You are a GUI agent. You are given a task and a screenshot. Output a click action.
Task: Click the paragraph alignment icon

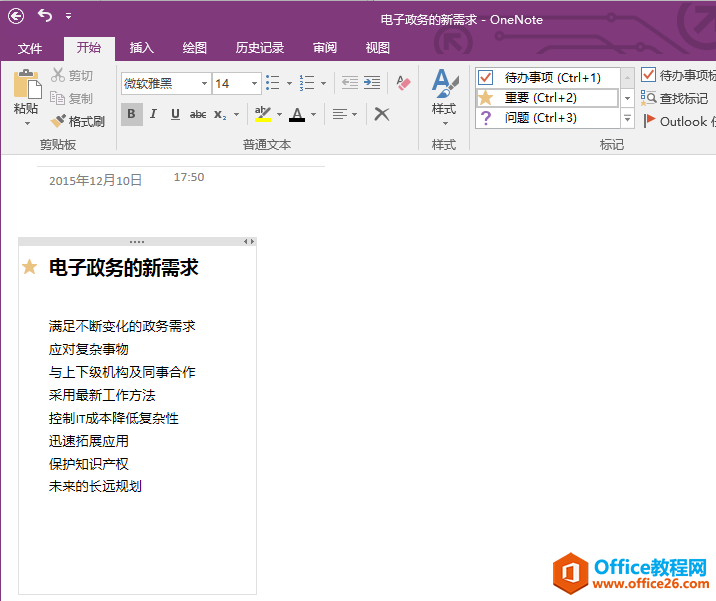[340, 114]
